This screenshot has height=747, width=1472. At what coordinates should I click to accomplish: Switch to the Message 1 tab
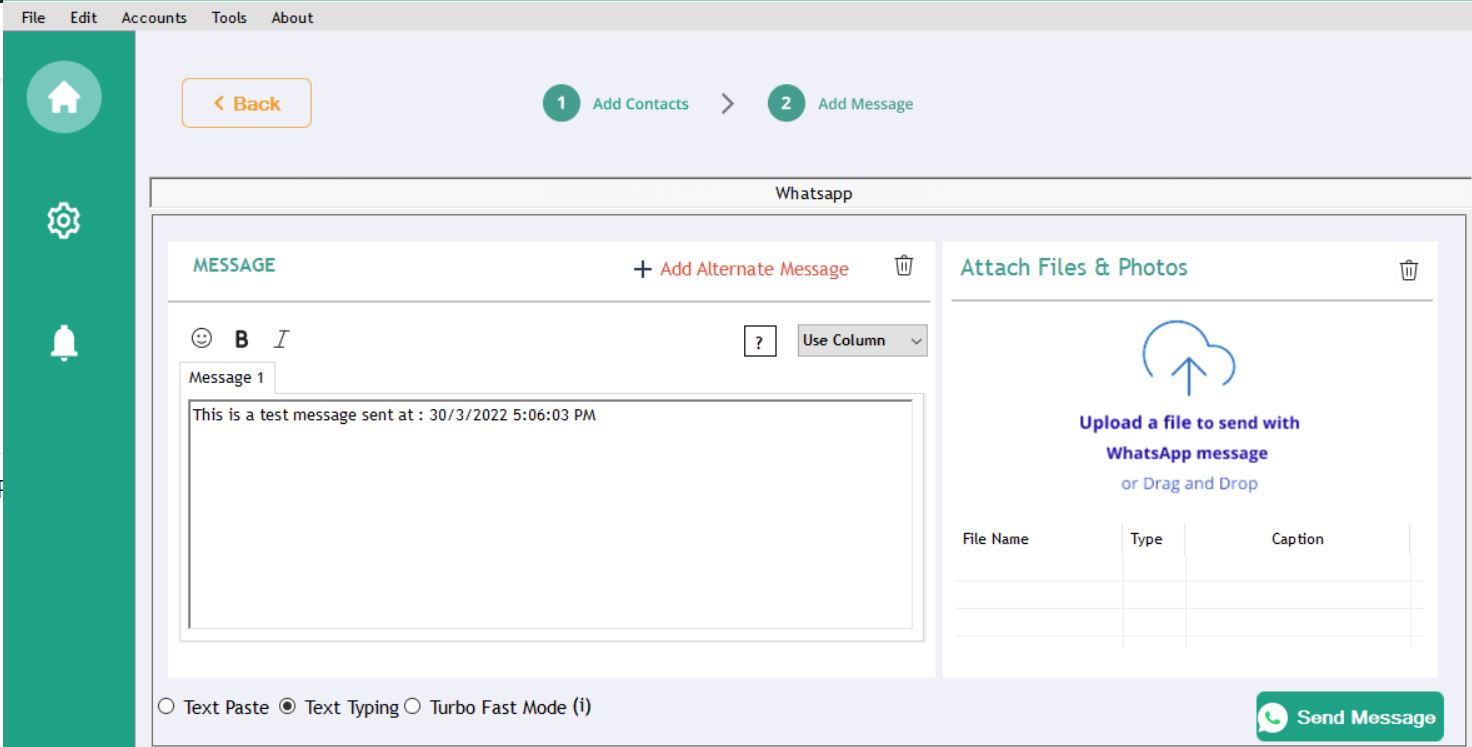227,377
